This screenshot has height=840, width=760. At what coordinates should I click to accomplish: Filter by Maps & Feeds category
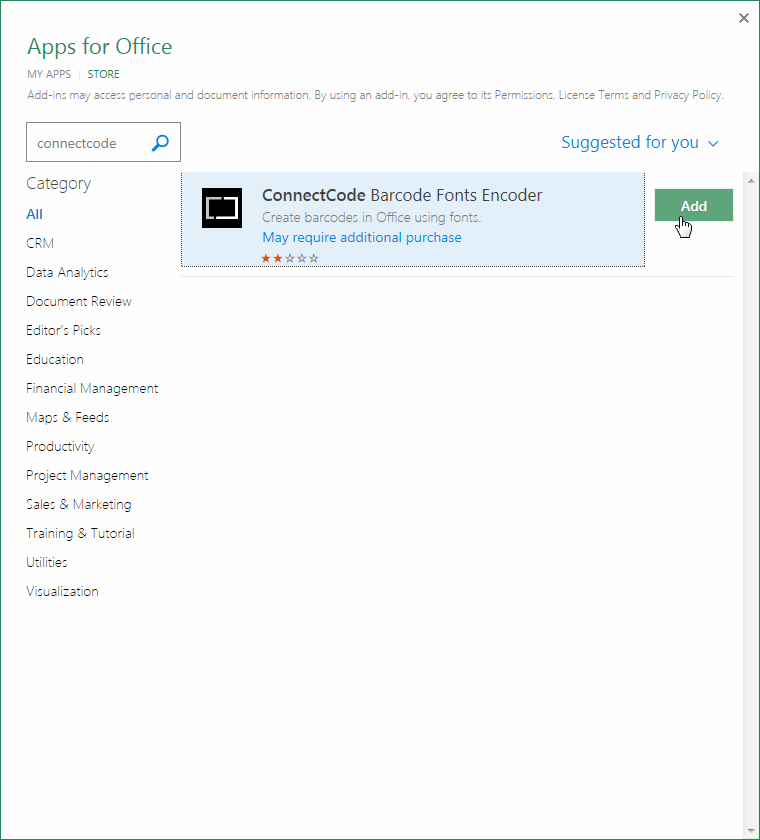click(x=67, y=417)
